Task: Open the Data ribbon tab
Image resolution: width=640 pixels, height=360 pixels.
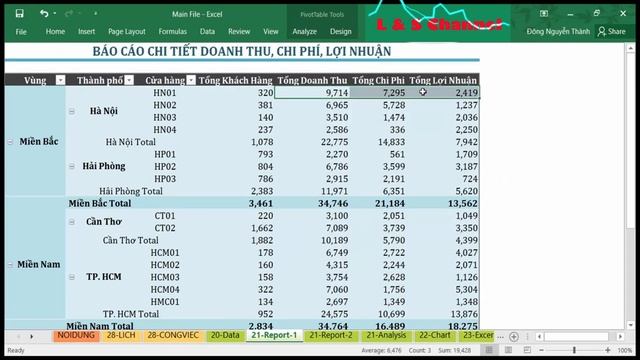Action: coord(207,31)
